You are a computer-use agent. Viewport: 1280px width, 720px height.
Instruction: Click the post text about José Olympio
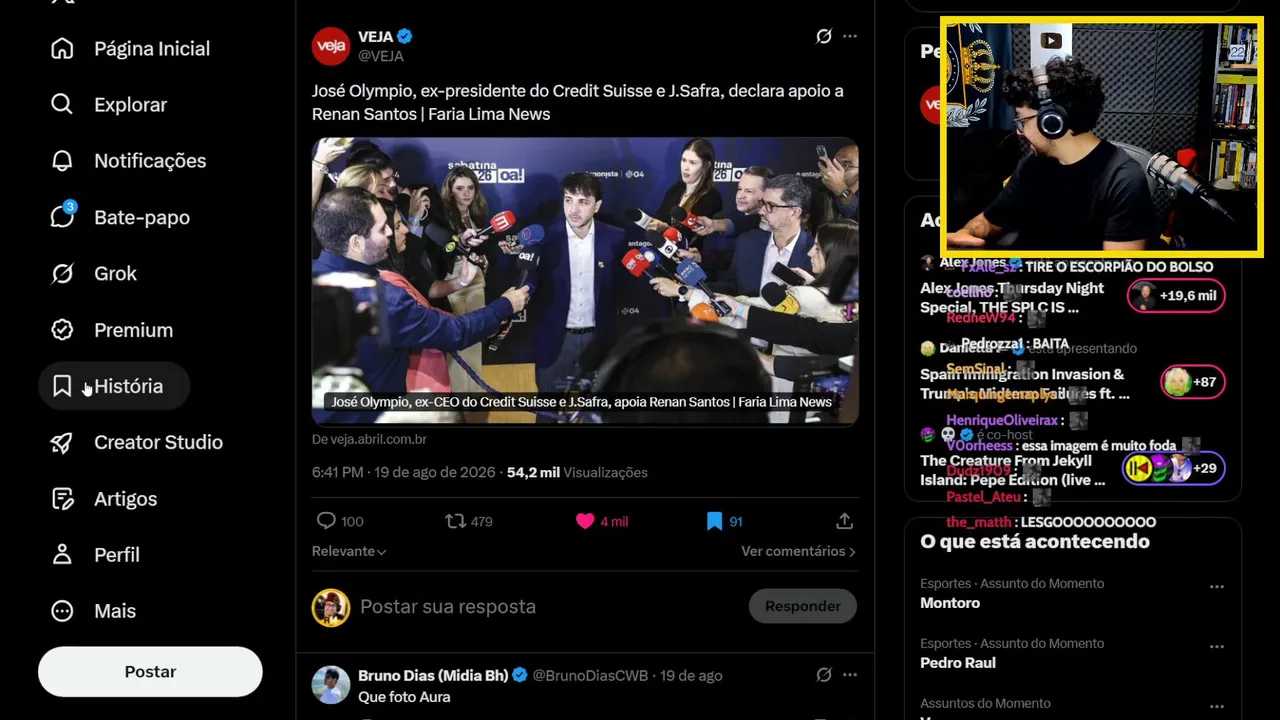pos(578,102)
